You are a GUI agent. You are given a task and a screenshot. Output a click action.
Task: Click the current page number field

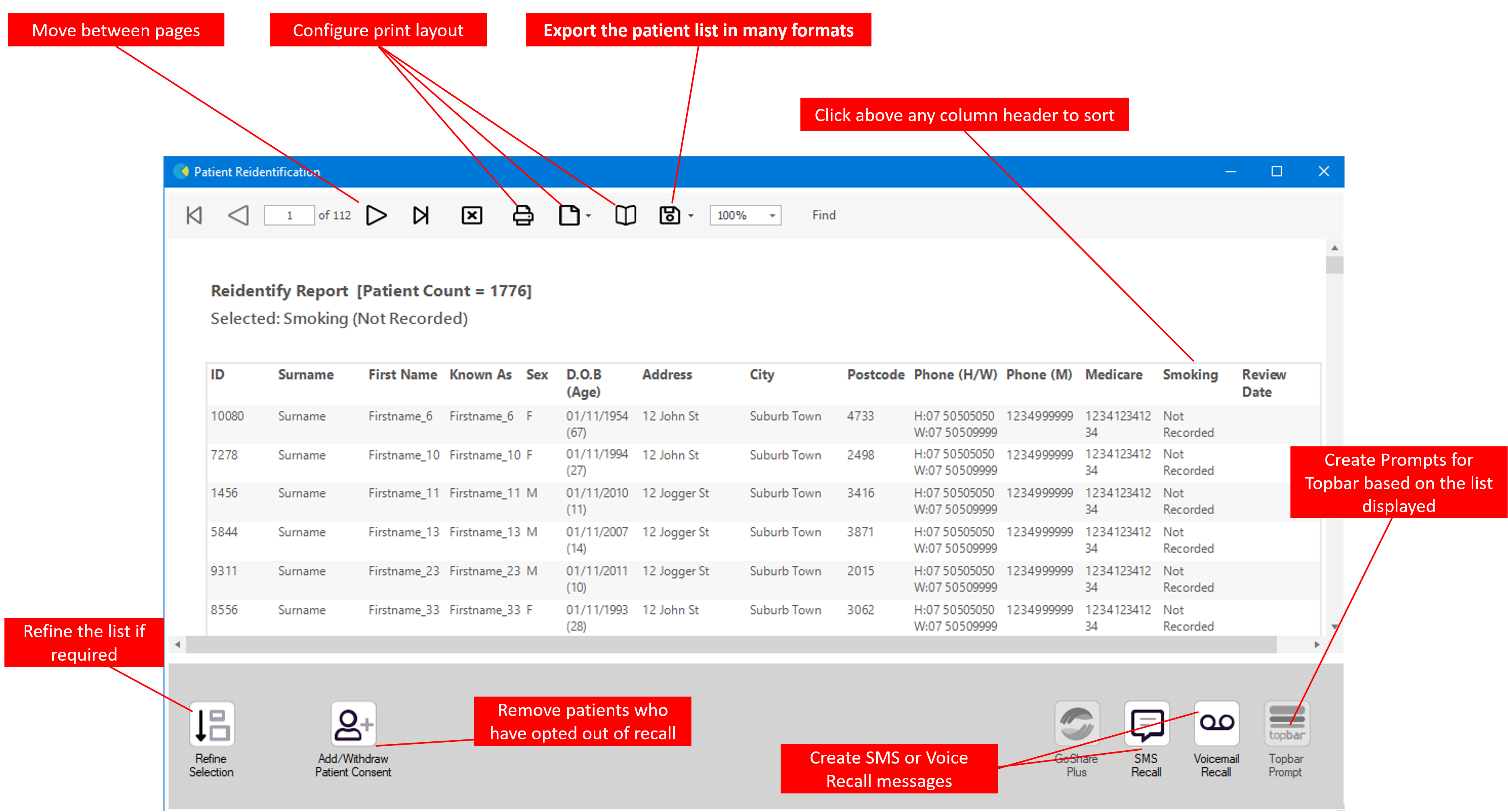[x=289, y=216]
